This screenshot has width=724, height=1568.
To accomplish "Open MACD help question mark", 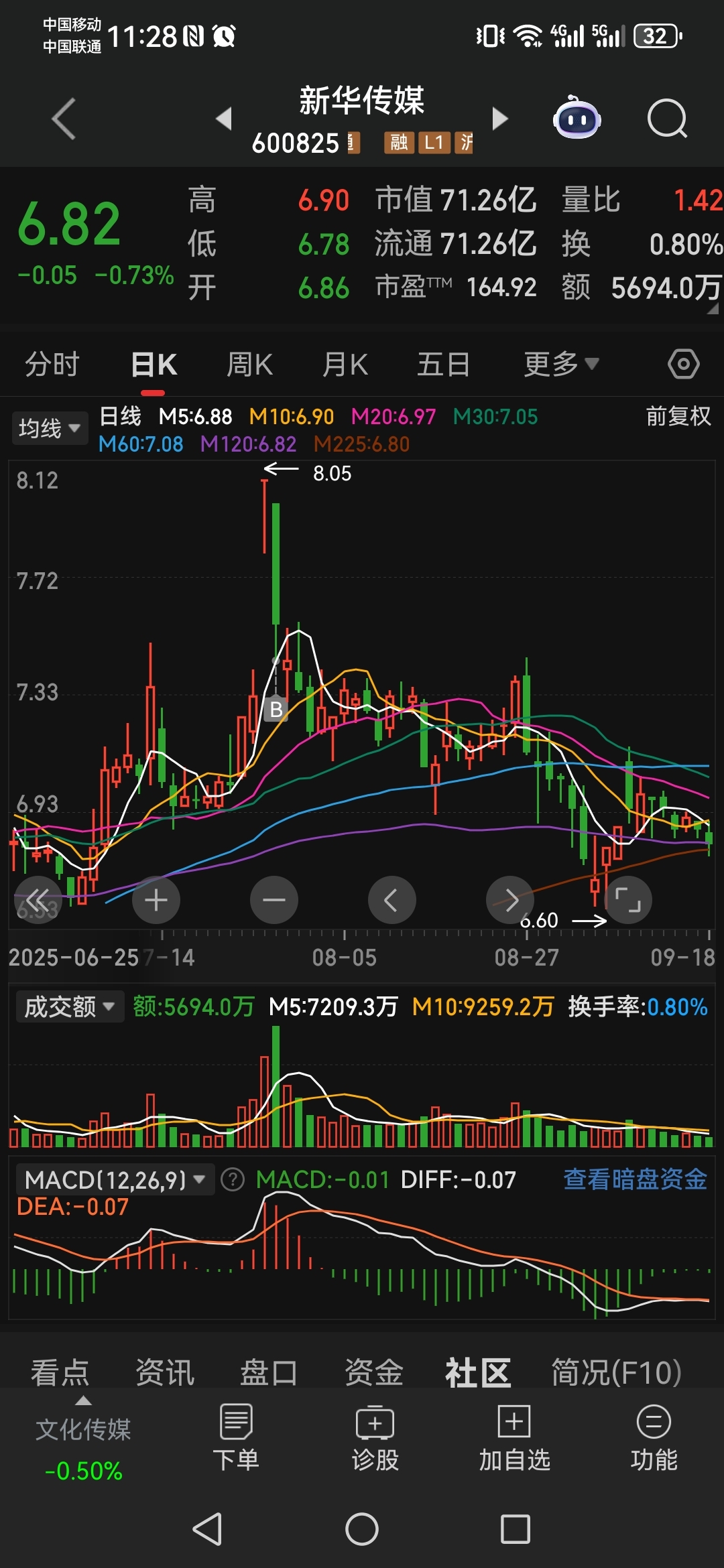I will (x=233, y=1179).
